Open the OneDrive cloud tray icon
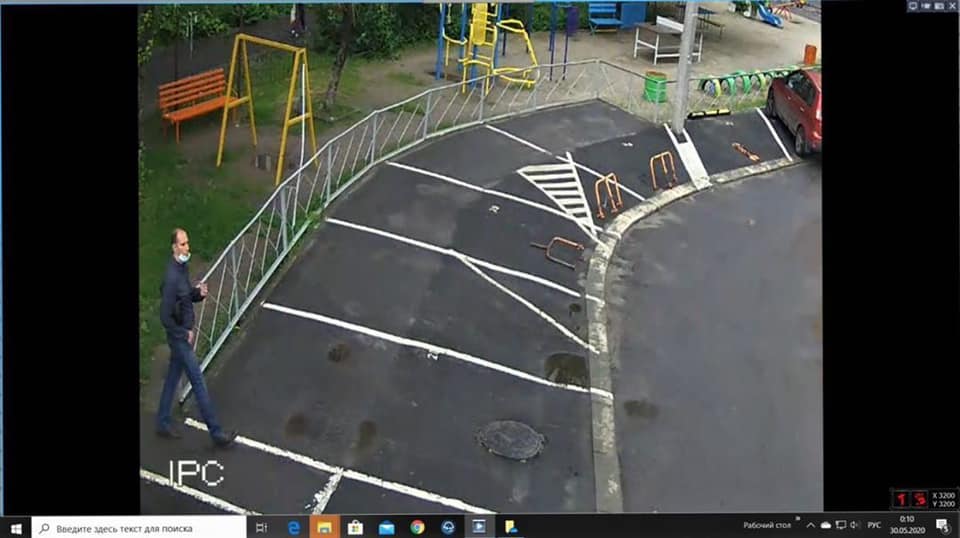Viewport: 960px width, 538px height. [825, 525]
